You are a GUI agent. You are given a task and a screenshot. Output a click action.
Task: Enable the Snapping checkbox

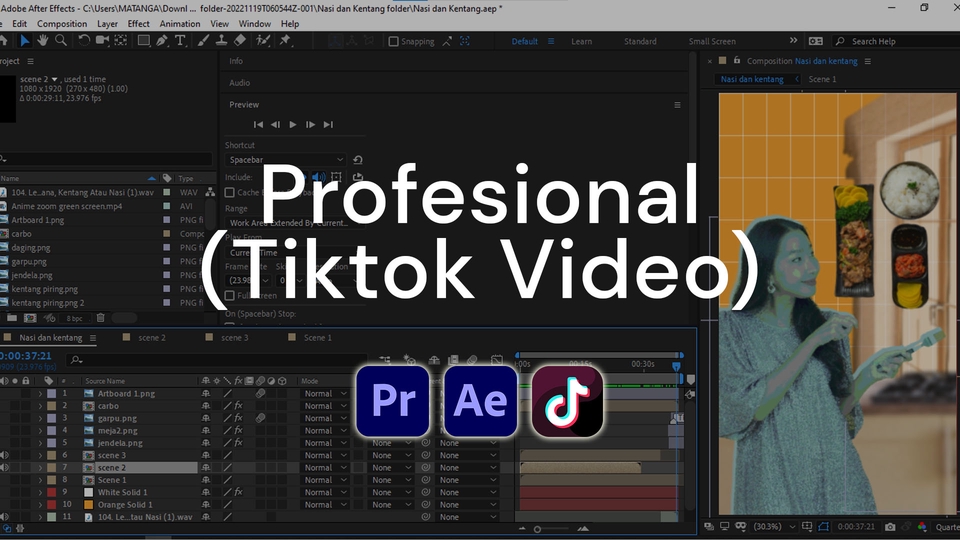point(394,41)
